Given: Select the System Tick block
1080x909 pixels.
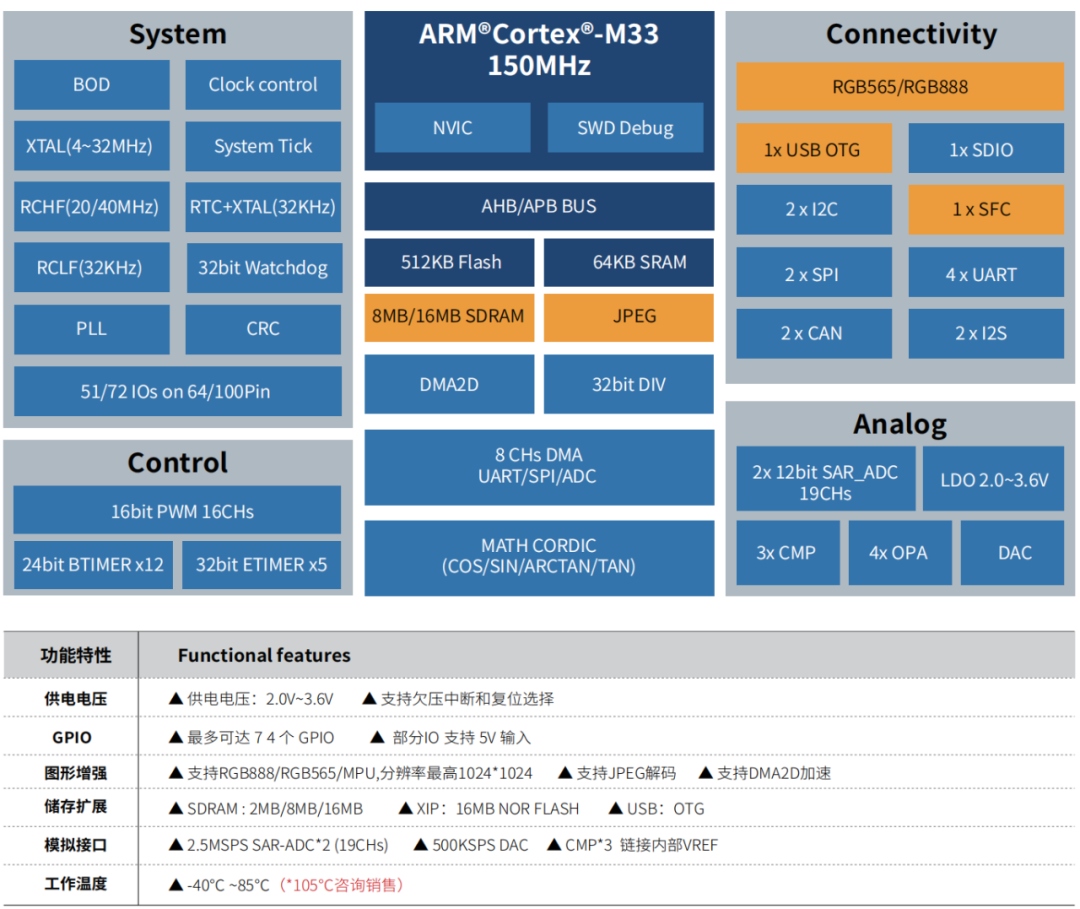Looking at the screenshot, I should [263, 146].
